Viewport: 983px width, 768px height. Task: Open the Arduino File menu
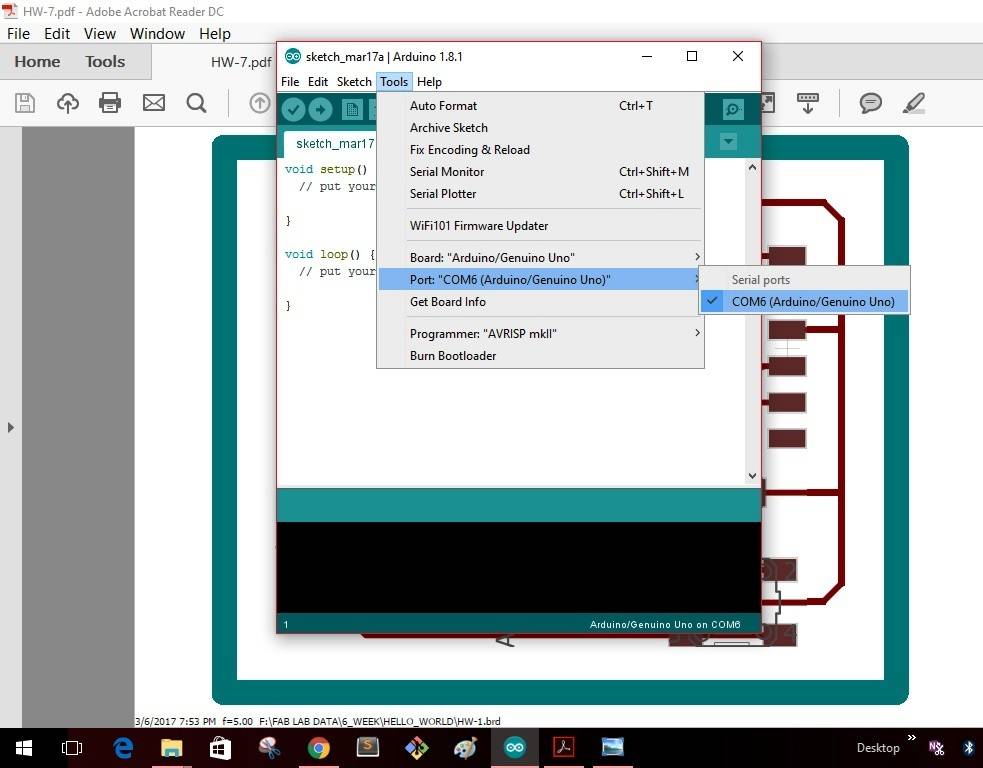[290, 82]
